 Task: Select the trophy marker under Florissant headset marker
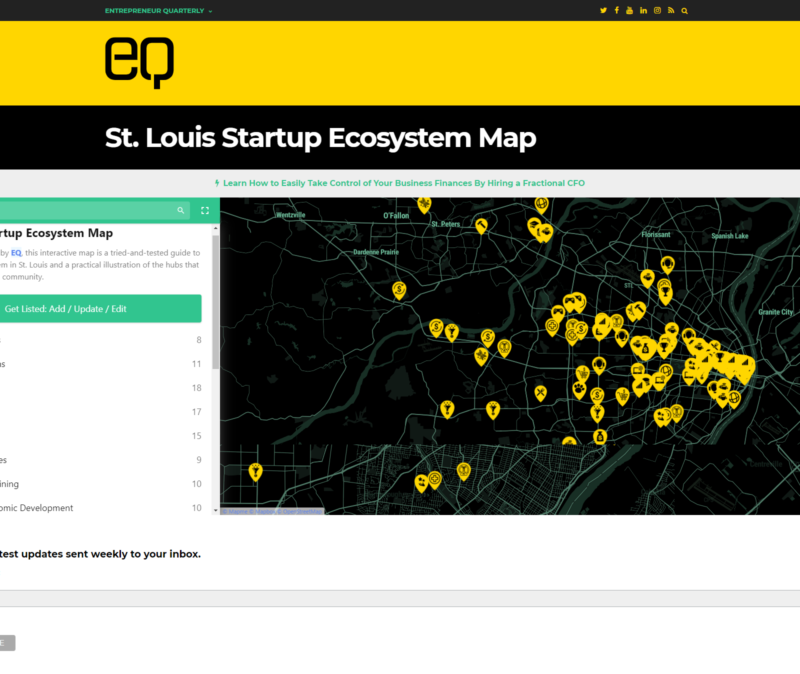[665, 294]
